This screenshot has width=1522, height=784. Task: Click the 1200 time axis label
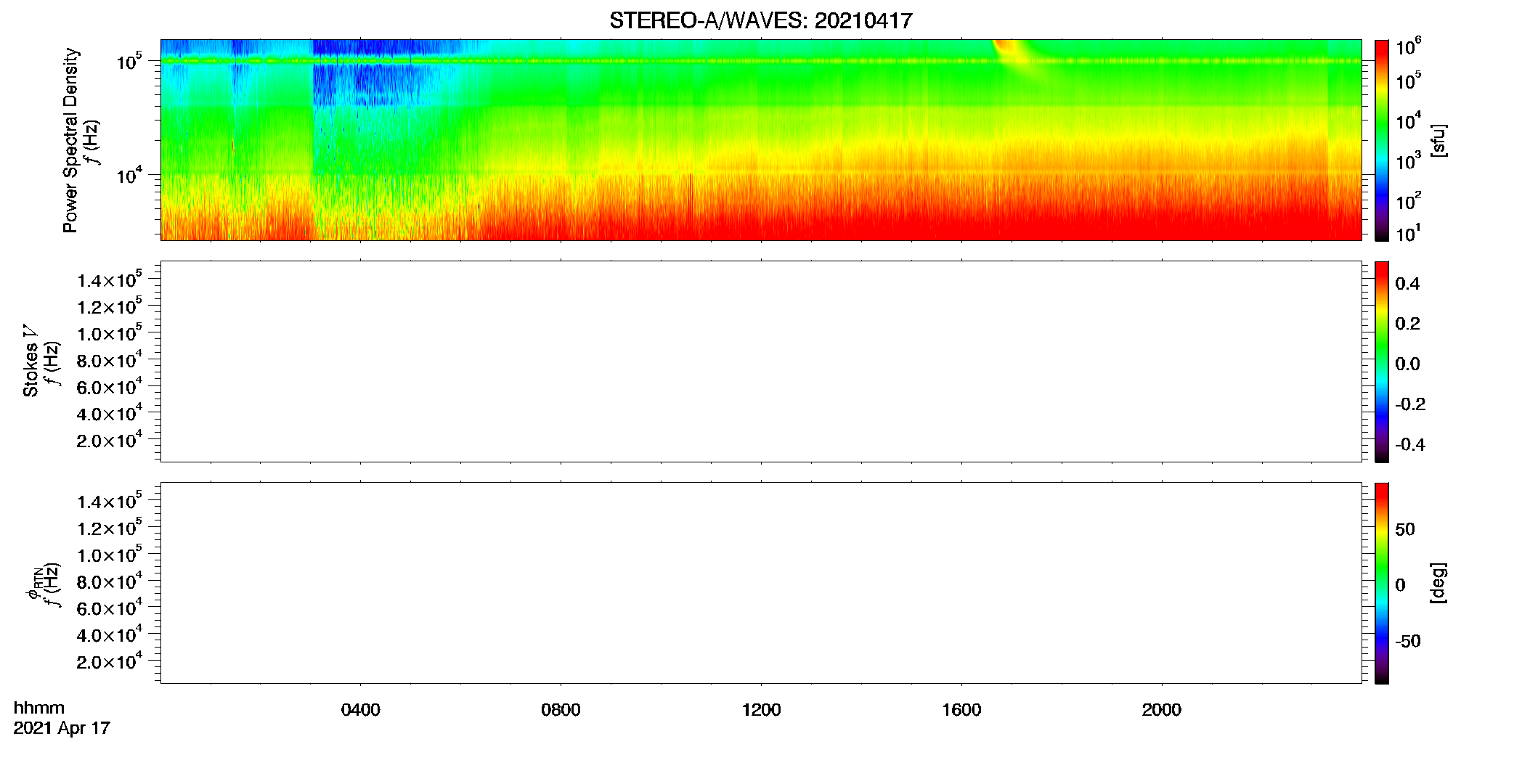pyautogui.click(x=761, y=710)
